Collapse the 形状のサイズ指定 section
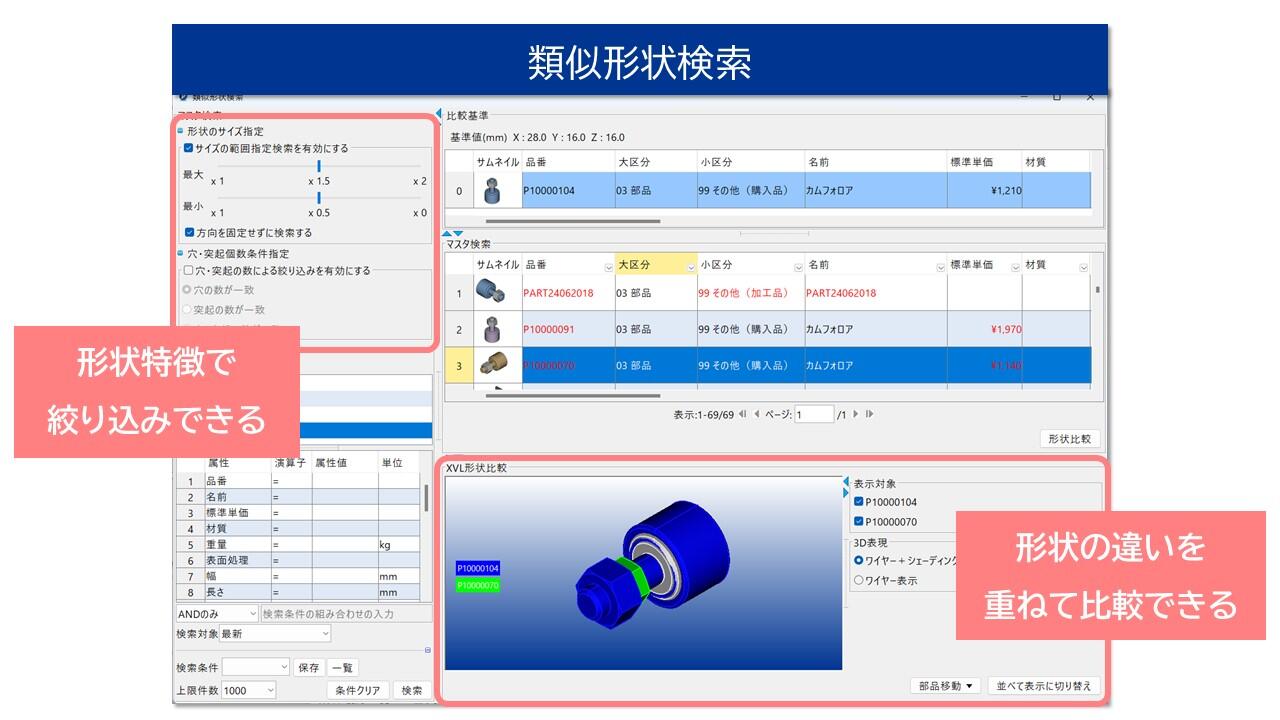The width and height of the screenshot is (1280, 720). point(180,131)
